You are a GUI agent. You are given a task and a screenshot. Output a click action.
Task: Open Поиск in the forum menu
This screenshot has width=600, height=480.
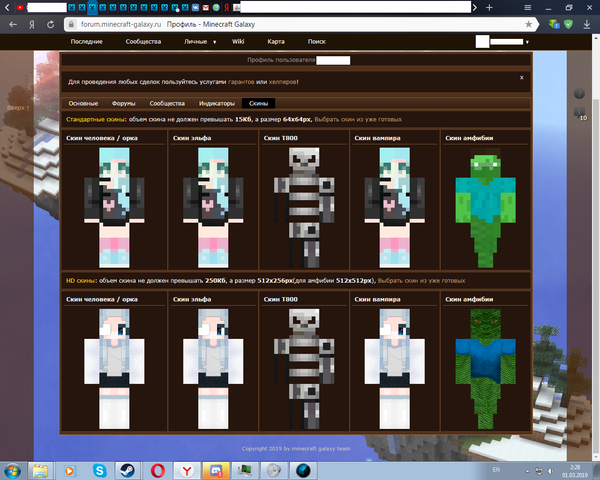pyautogui.click(x=317, y=42)
